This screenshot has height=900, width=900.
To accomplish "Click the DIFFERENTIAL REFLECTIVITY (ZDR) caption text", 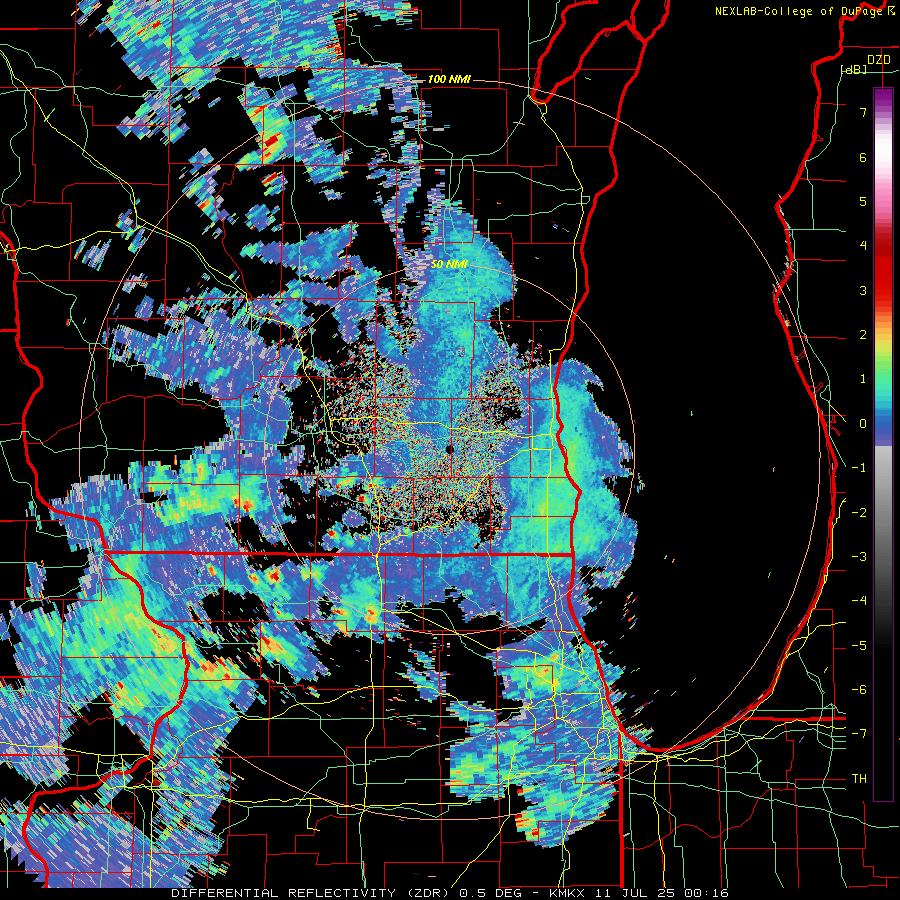I will point(312,893).
